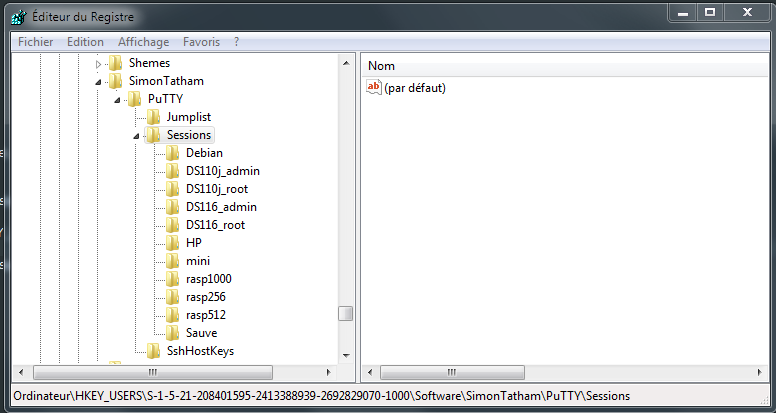Select the (par défaut) value name

(415, 88)
